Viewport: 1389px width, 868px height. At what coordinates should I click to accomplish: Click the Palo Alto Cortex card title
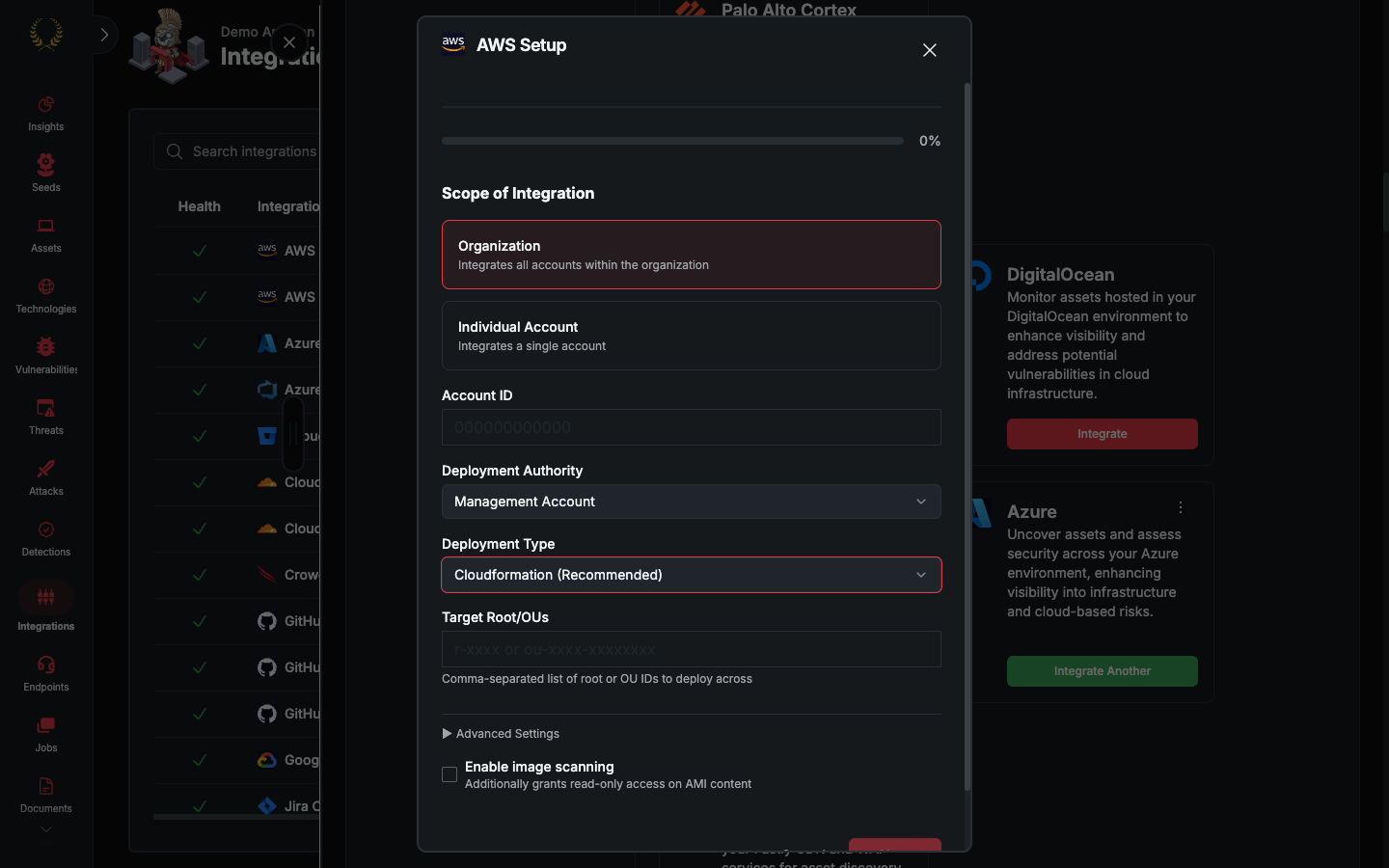pos(788,10)
